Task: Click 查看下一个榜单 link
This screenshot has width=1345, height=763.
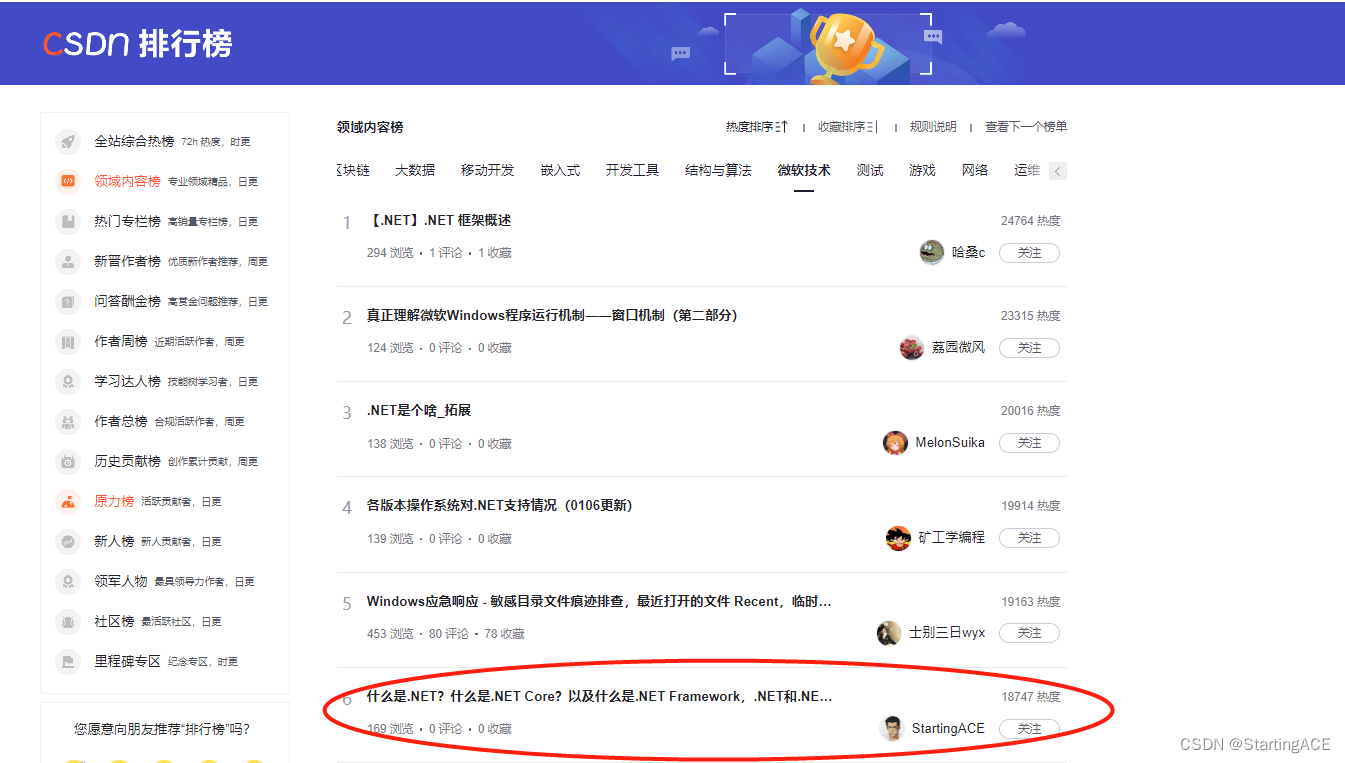Action: point(1026,127)
